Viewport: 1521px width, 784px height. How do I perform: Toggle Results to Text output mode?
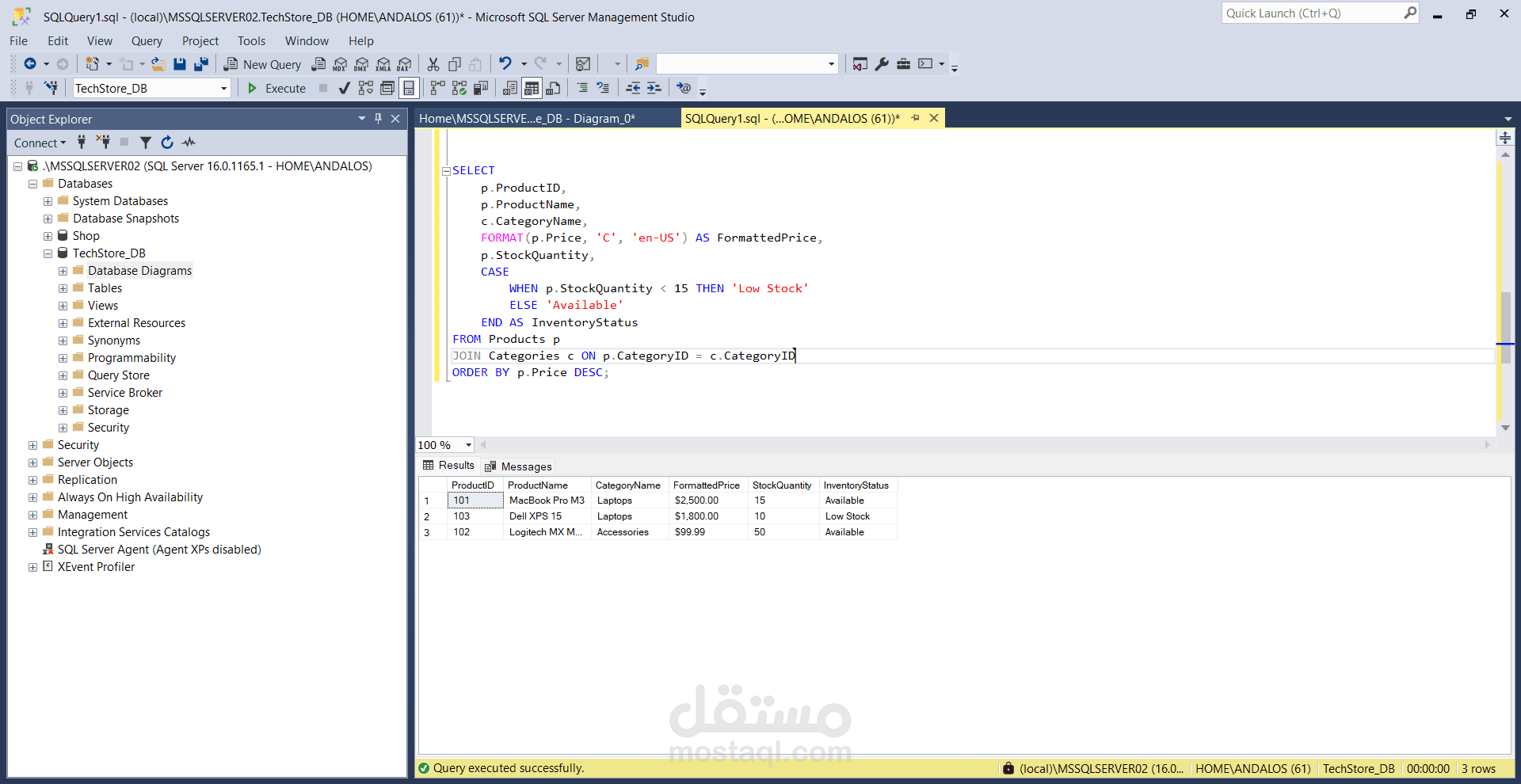[510, 88]
